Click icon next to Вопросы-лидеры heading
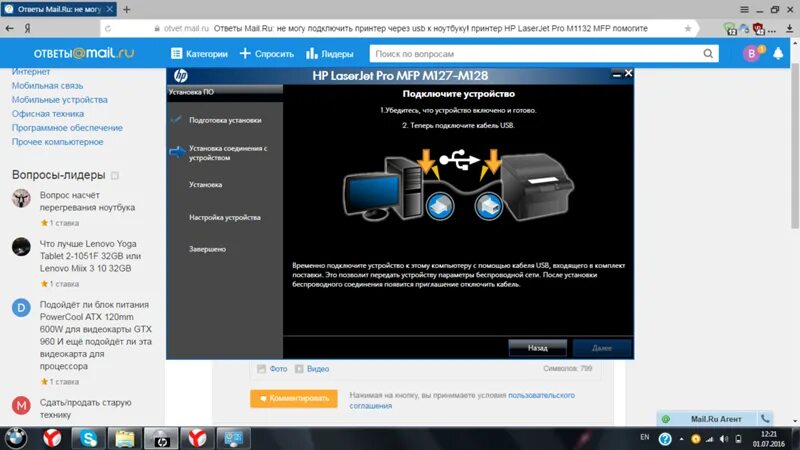This screenshot has height=450, width=800. click(x=115, y=176)
